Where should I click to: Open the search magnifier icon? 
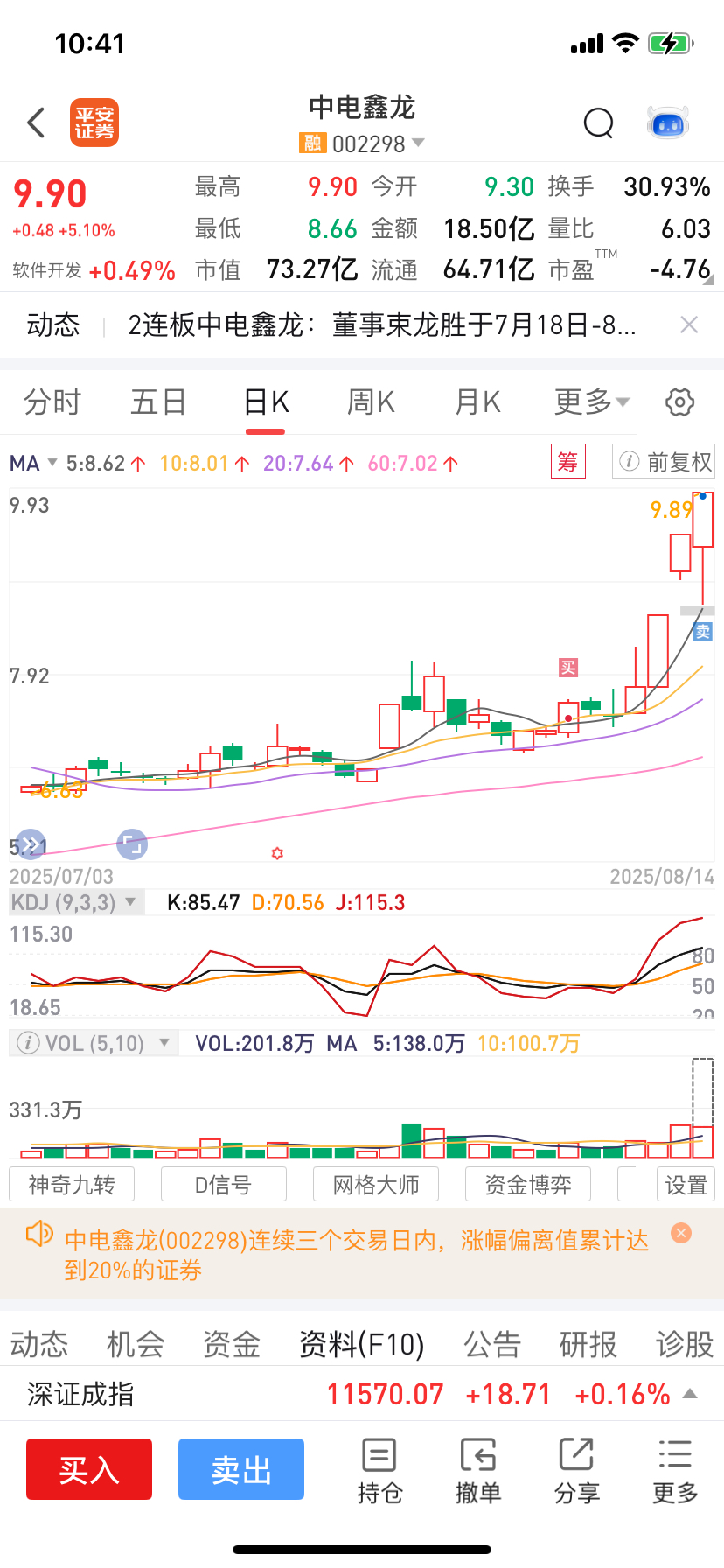point(599,123)
